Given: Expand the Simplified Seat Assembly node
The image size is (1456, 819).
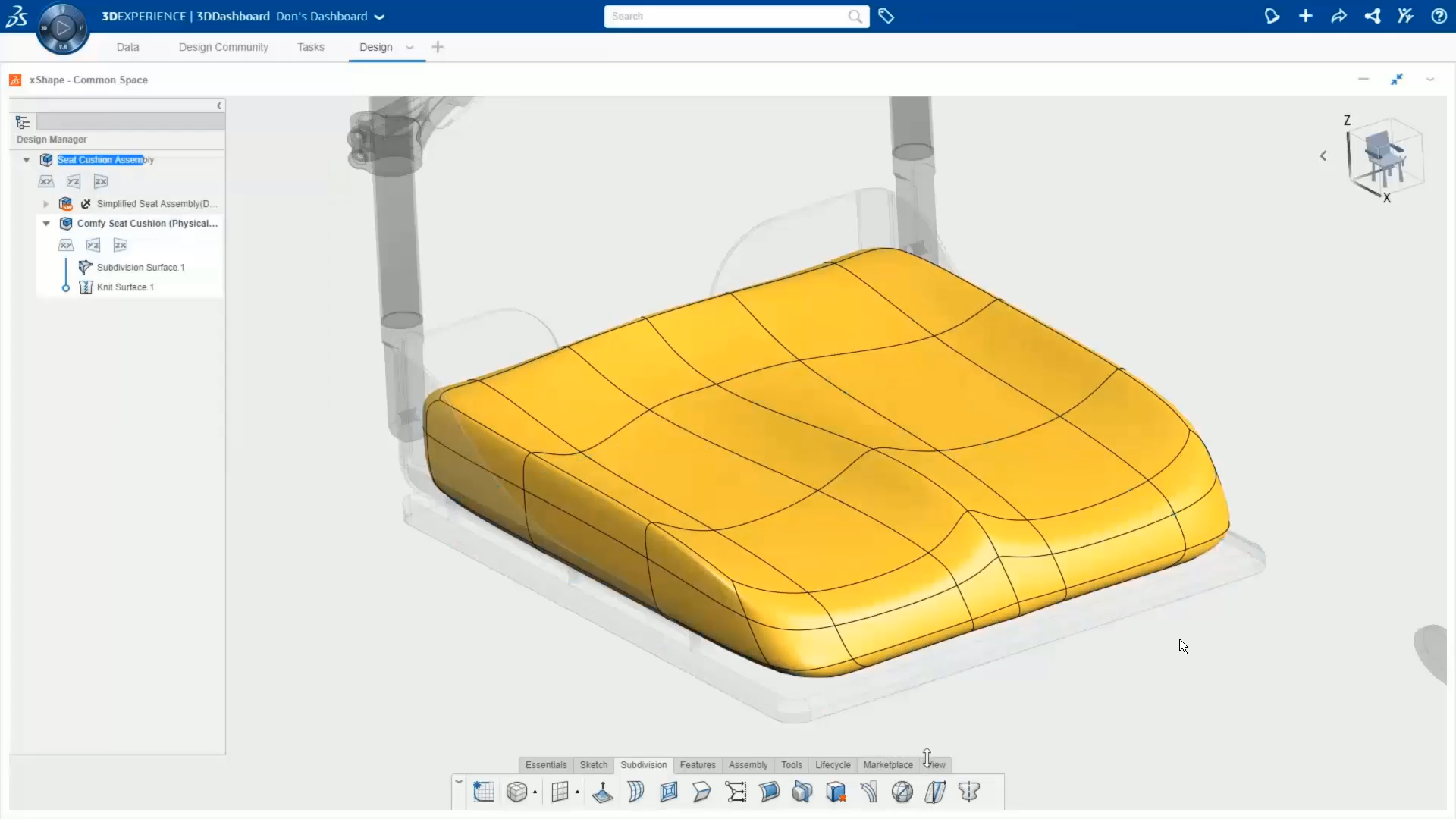Looking at the screenshot, I should pyautogui.click(x=46, y=204).
